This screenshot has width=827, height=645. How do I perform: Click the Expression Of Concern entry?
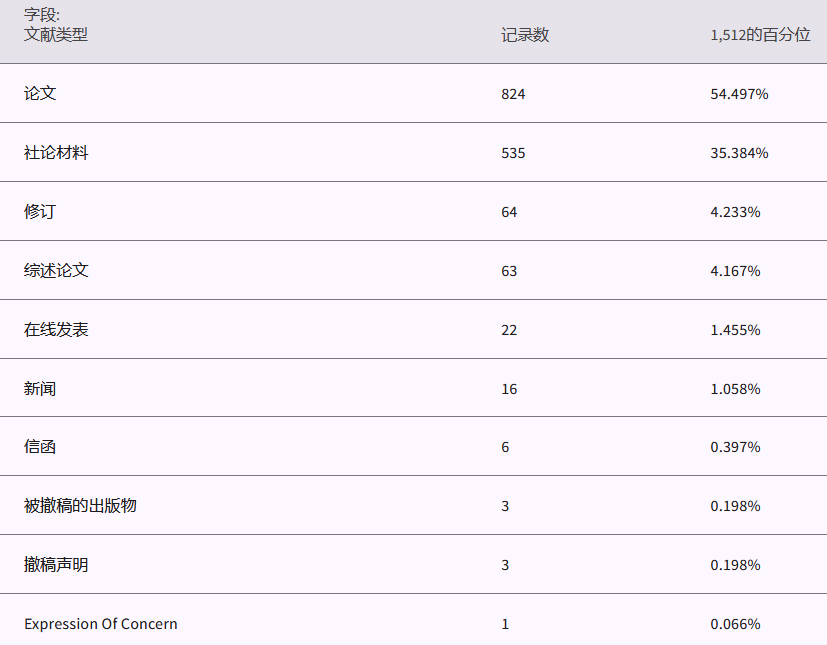click(x=101, y=624)
